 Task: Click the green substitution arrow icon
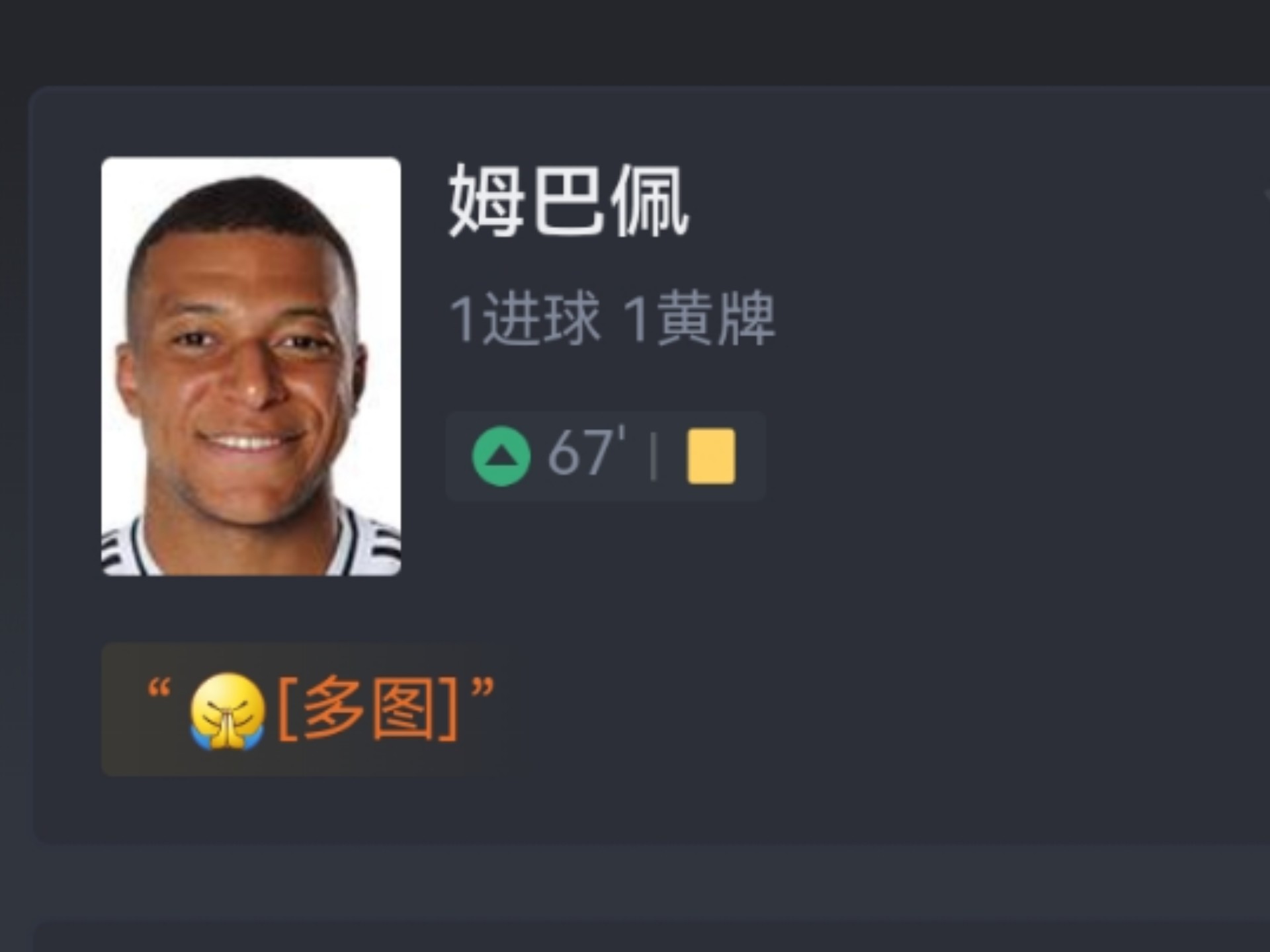coord(501,456)
